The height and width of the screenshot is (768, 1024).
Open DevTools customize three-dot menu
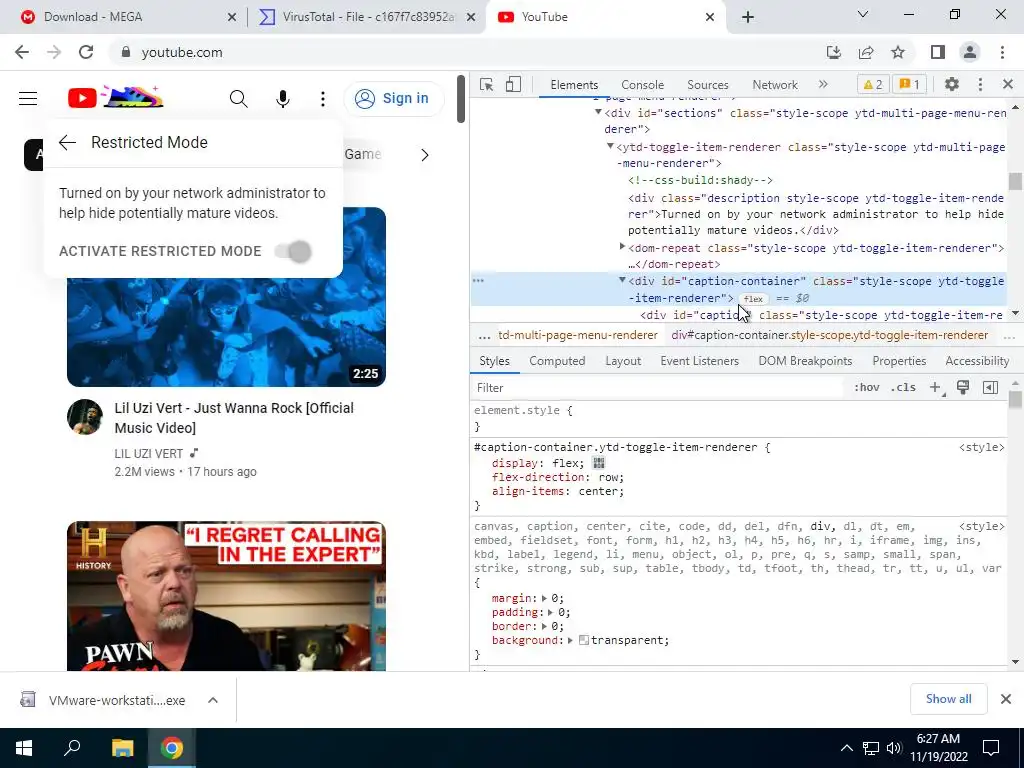[x=980, y=84]
